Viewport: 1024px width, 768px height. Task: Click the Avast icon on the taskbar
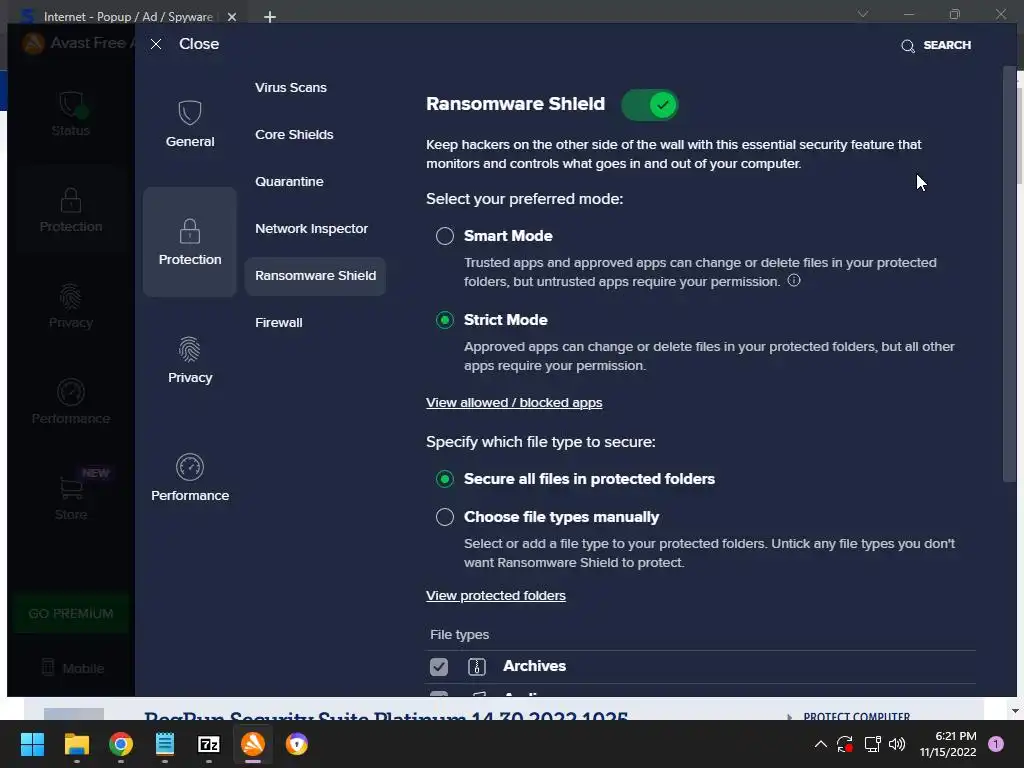point(253,744)
